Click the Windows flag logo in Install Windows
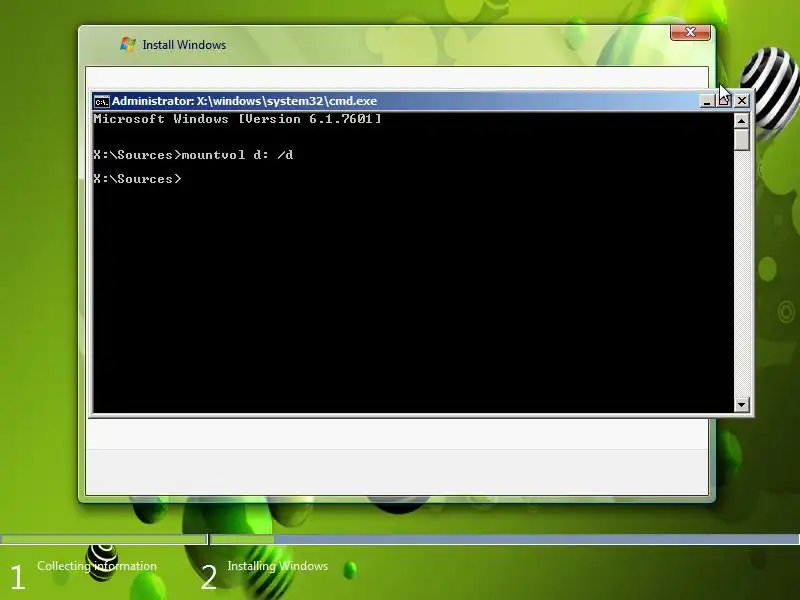800x600 pixels. 128,44
